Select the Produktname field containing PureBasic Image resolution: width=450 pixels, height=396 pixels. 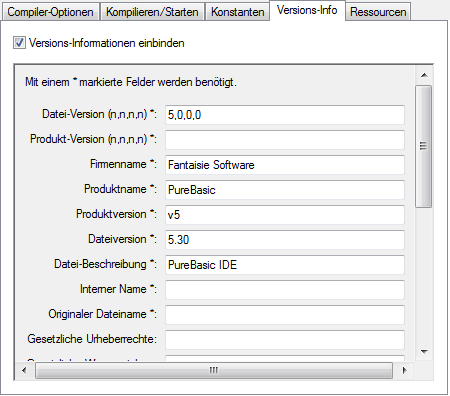coord(285,190)
